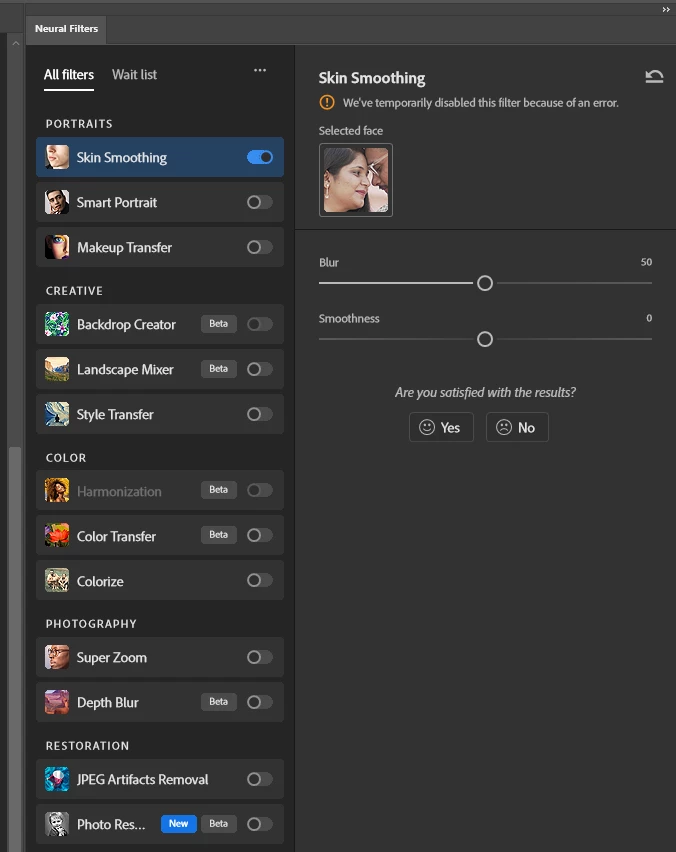
Task: Click the scroll-up arrow at left edge
Action: [15, 43]
